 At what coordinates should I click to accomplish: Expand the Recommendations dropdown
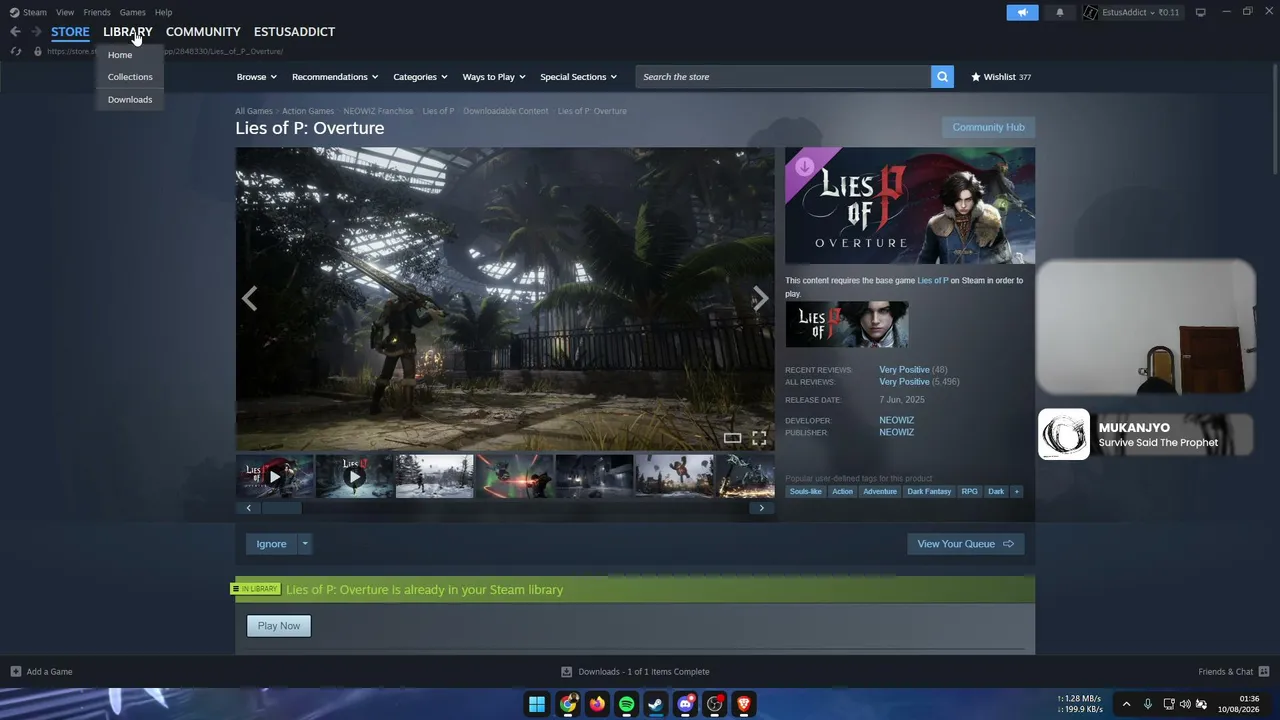click(335, 77)
